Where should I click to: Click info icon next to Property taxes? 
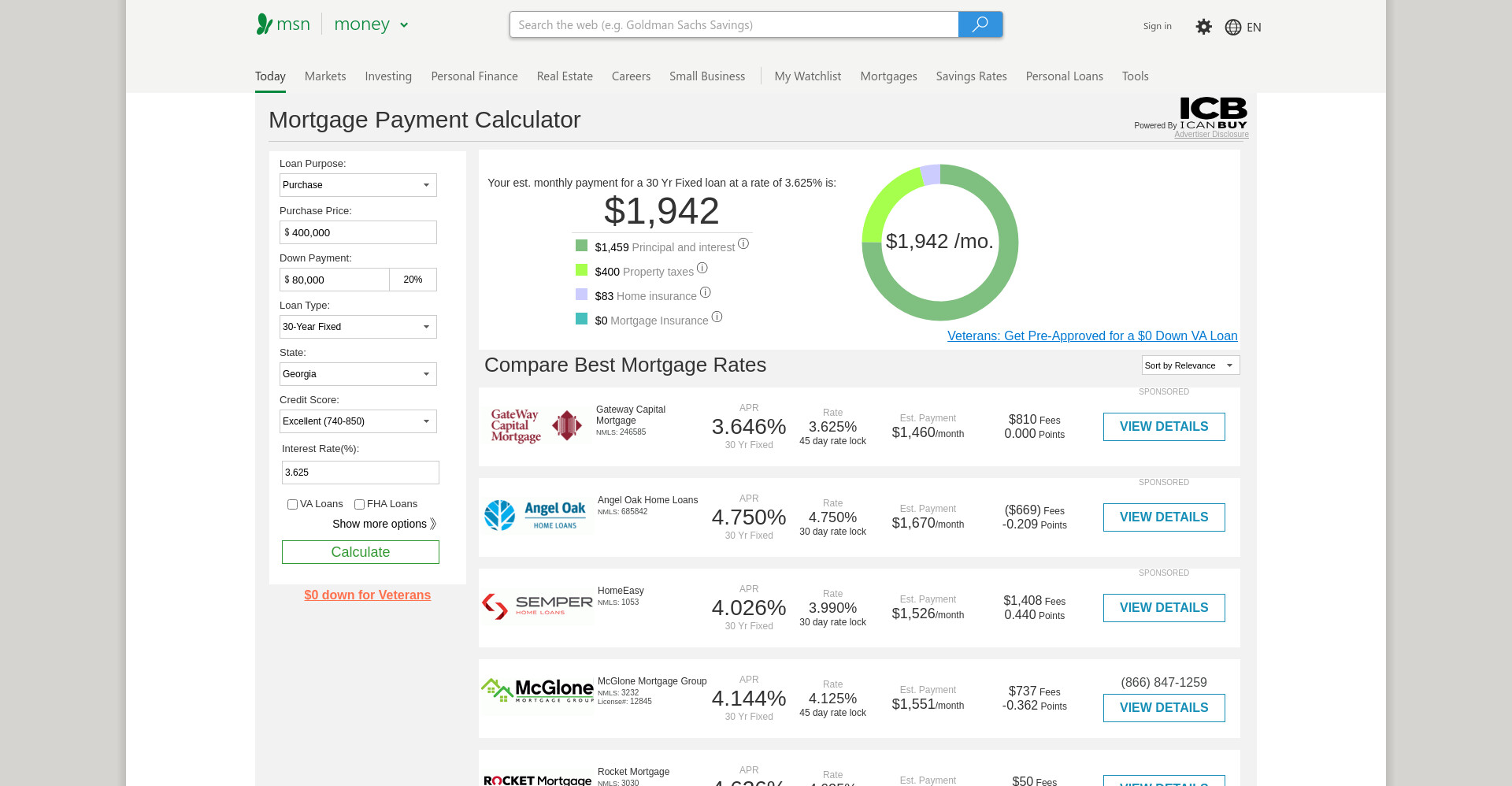pos(702,269)
